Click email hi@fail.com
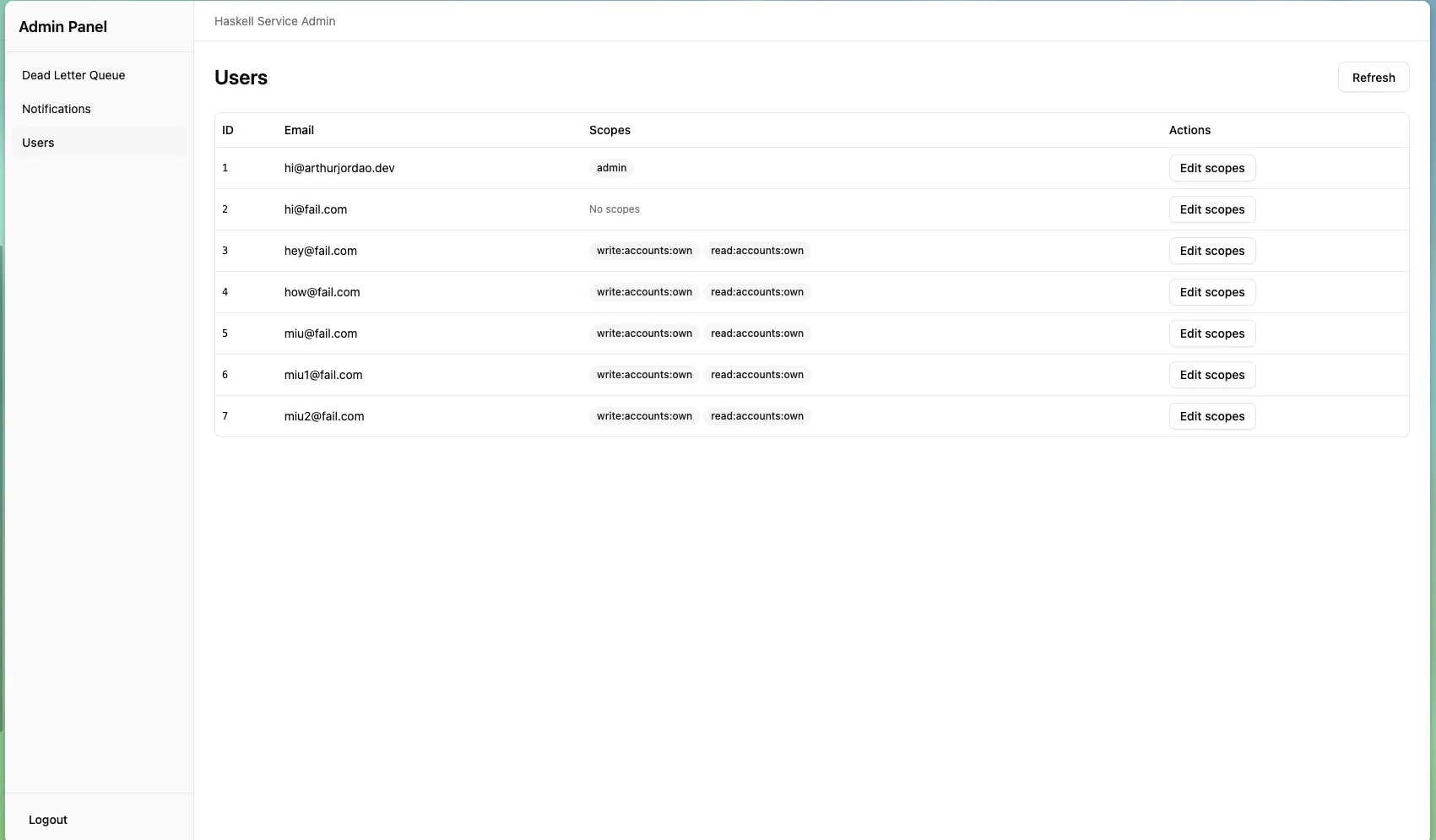Screen dimensions: 1436x840 316,209
